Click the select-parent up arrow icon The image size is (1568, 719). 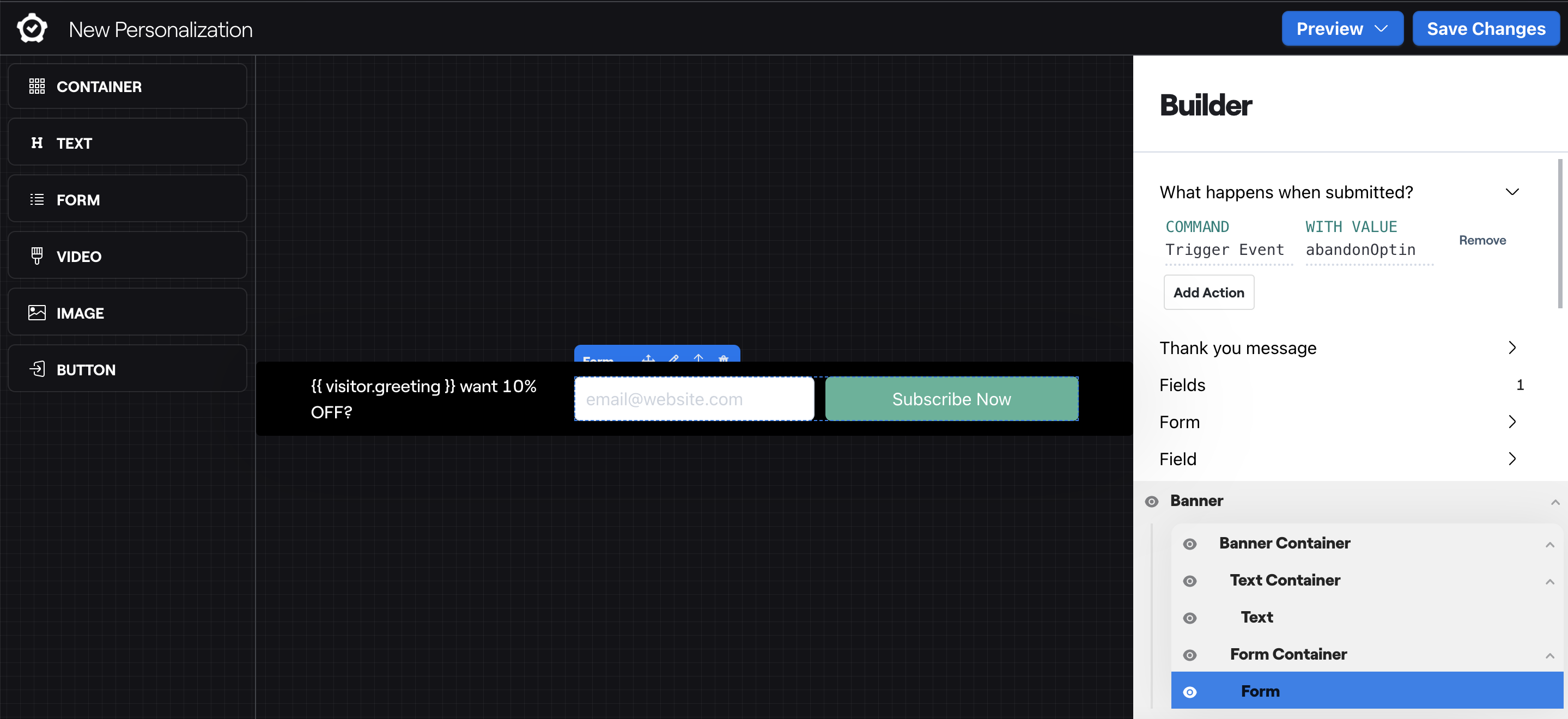point(698,358)
